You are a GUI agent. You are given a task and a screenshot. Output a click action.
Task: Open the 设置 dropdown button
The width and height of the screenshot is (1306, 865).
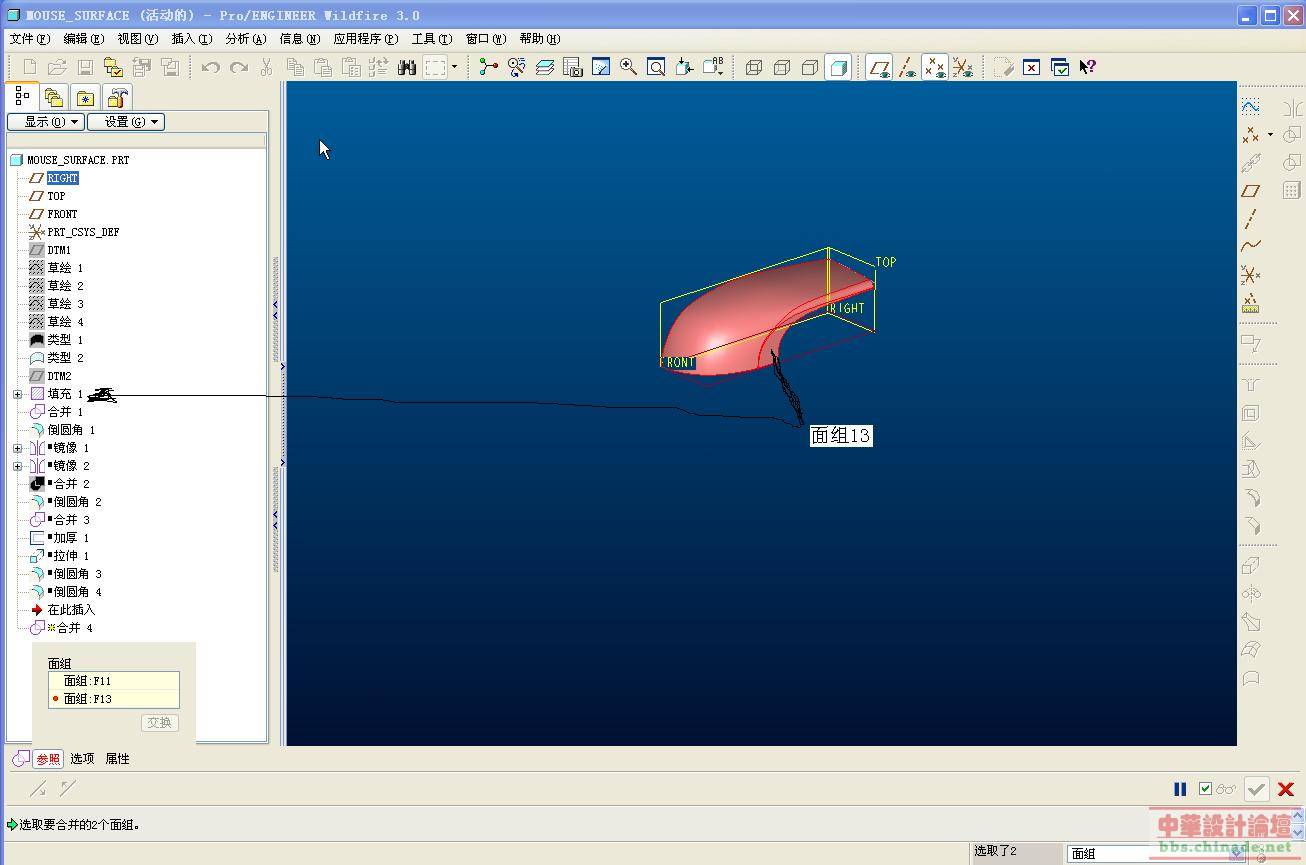point(125,122)
